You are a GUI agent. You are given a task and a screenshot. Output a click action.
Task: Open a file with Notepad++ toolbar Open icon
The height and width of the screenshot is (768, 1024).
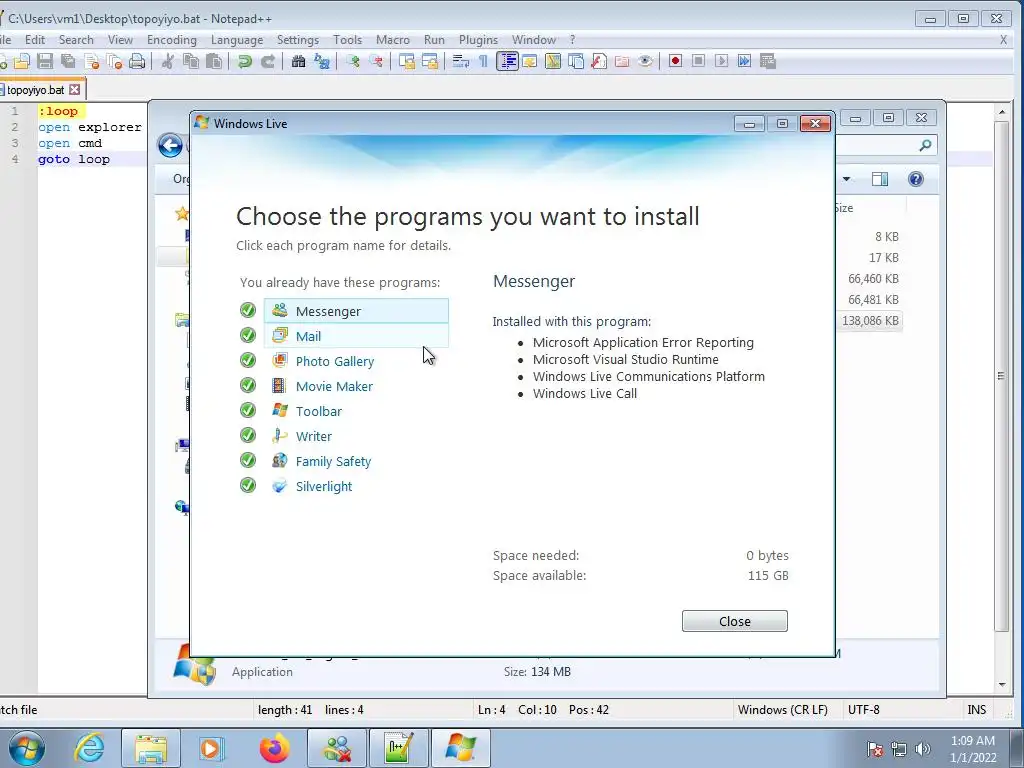pos(22,61)
